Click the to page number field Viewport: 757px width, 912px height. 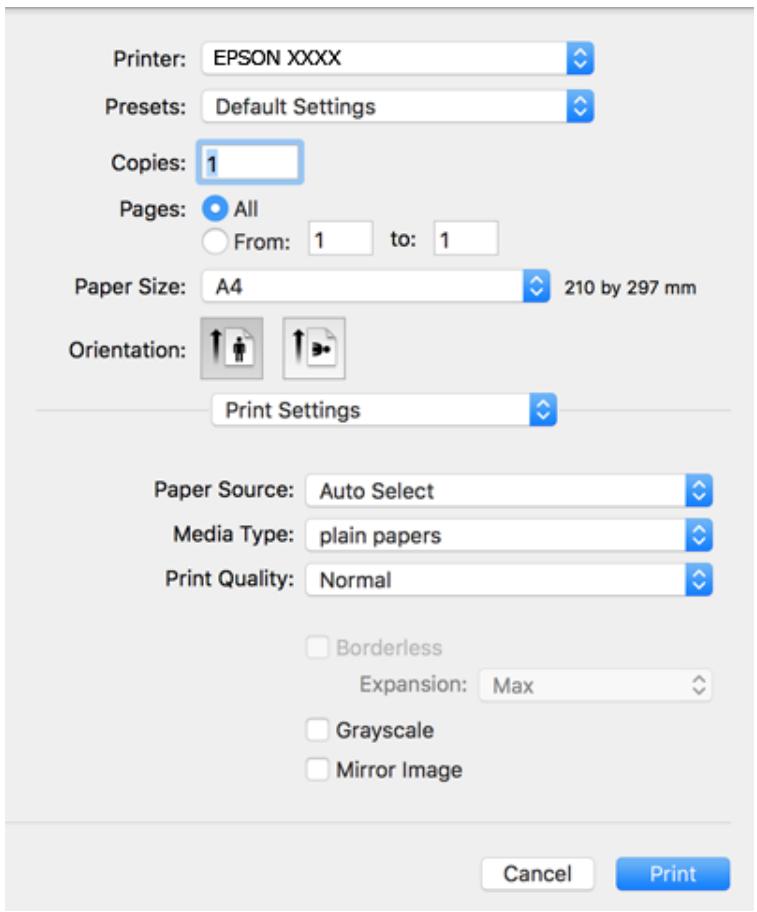point(466,238)
